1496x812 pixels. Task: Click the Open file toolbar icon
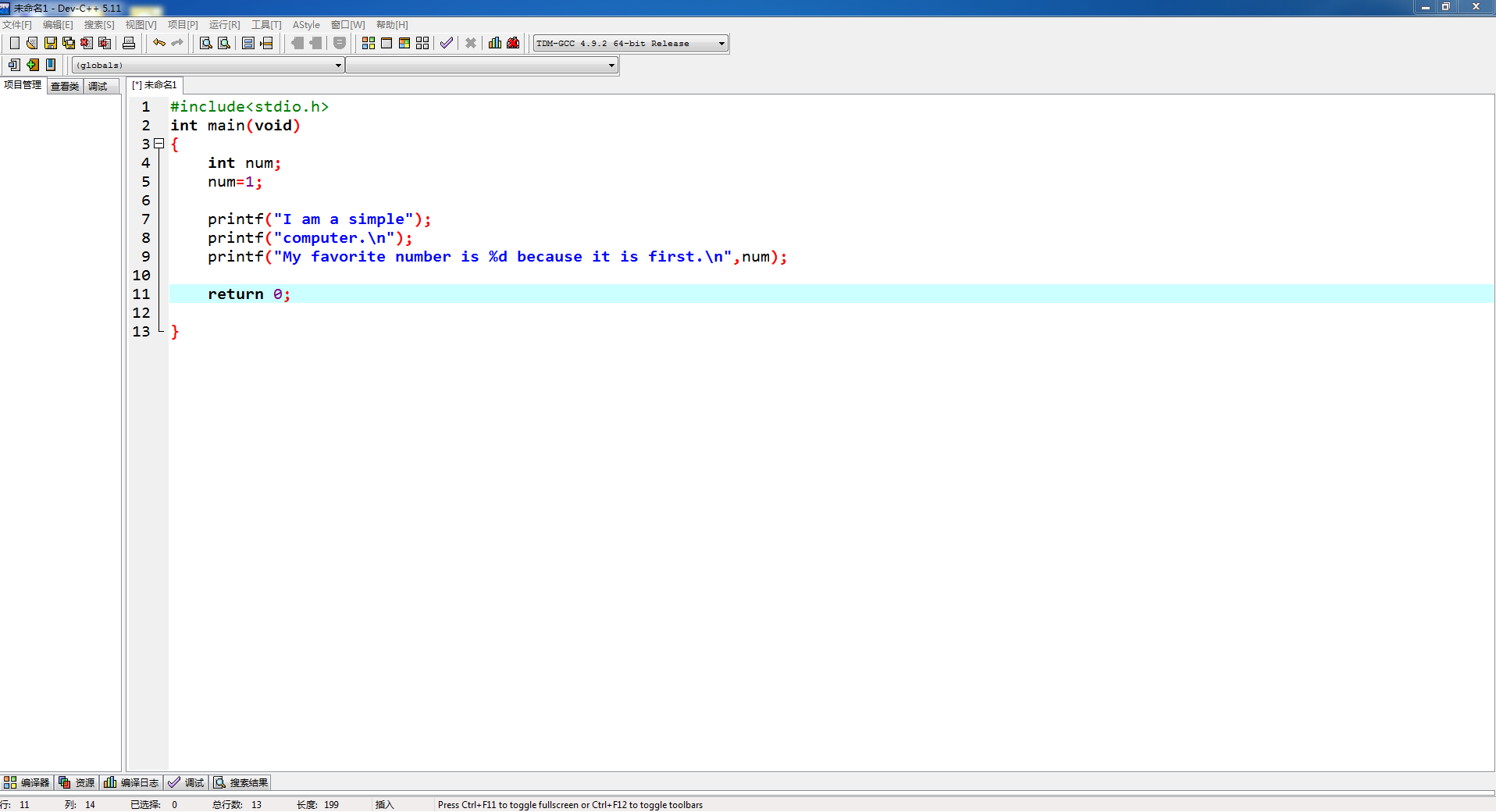coord(32,43)
